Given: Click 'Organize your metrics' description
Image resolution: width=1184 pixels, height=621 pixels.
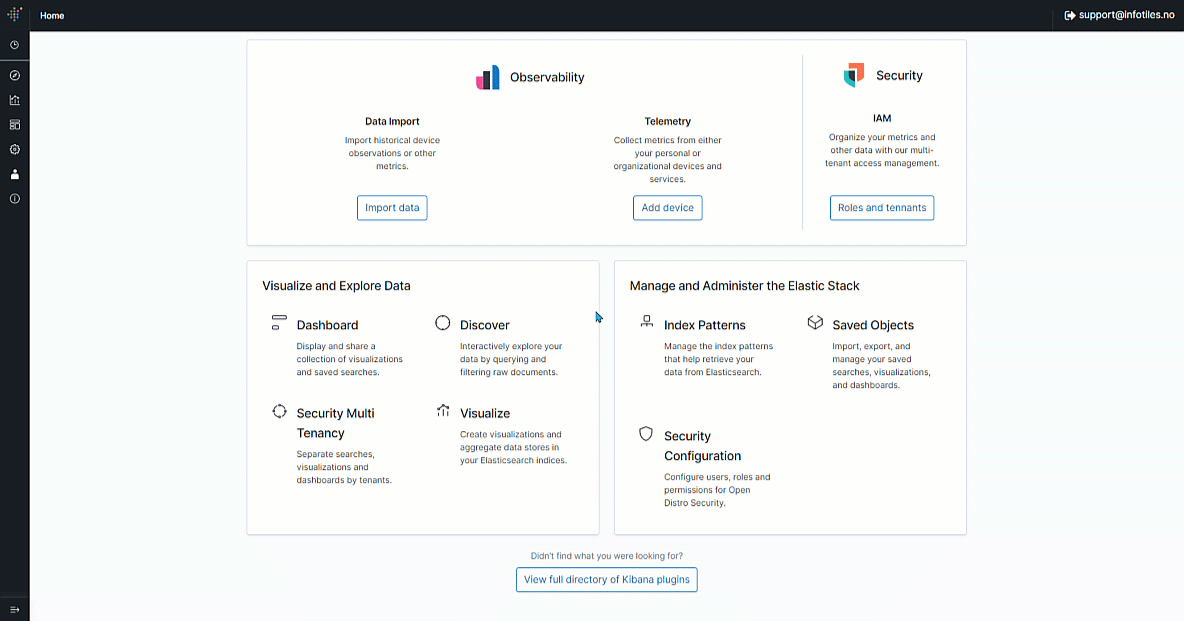Looking at the screenshot, I should (x=882, y=150).
